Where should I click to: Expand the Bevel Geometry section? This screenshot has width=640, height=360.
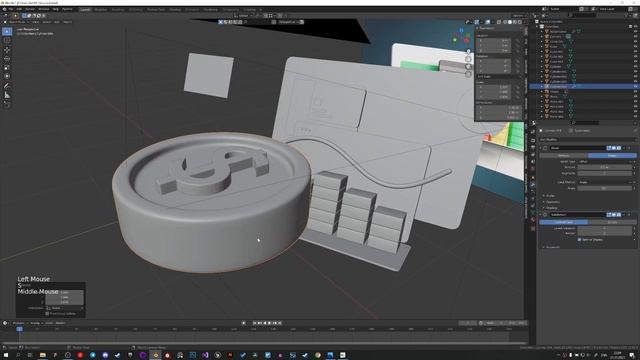point(552,202)
